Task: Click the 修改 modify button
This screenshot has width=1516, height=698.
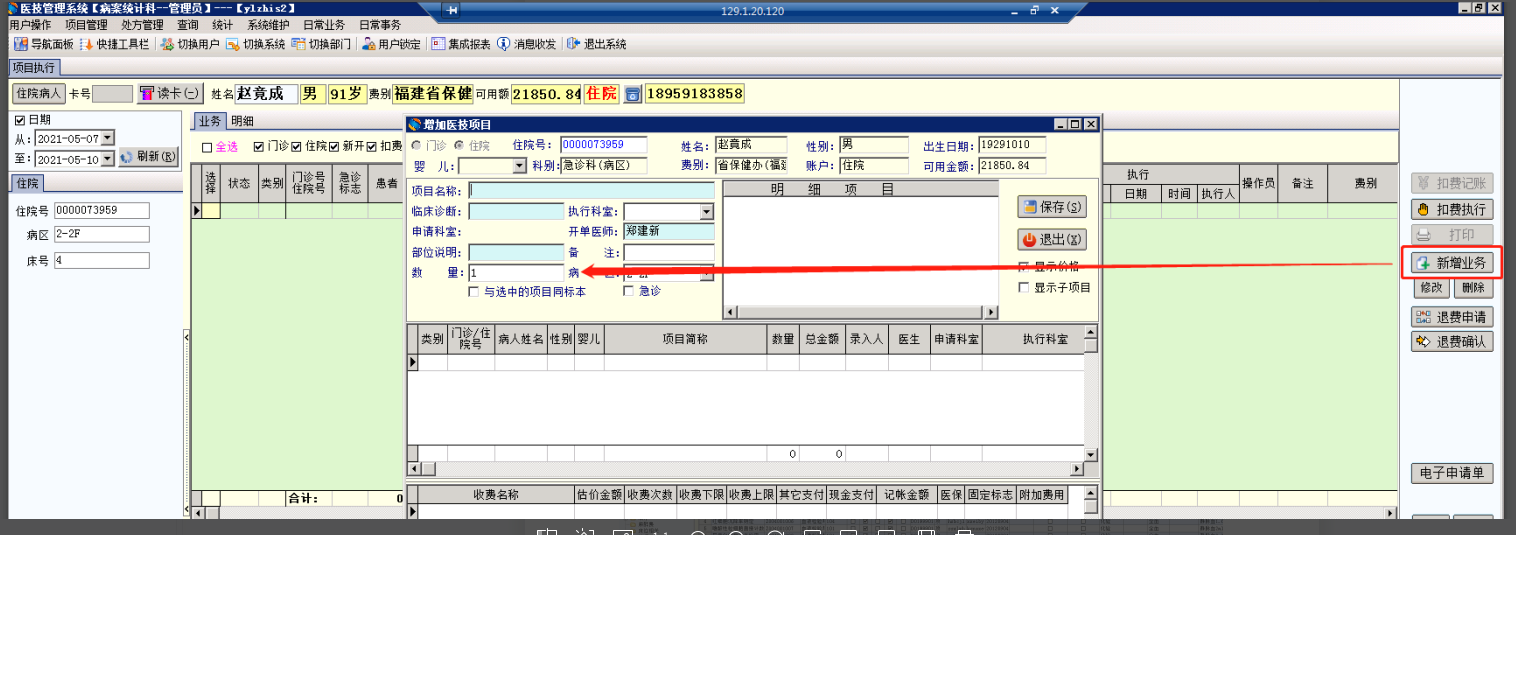Action: pyautogui.click(x=1431, y=288)
